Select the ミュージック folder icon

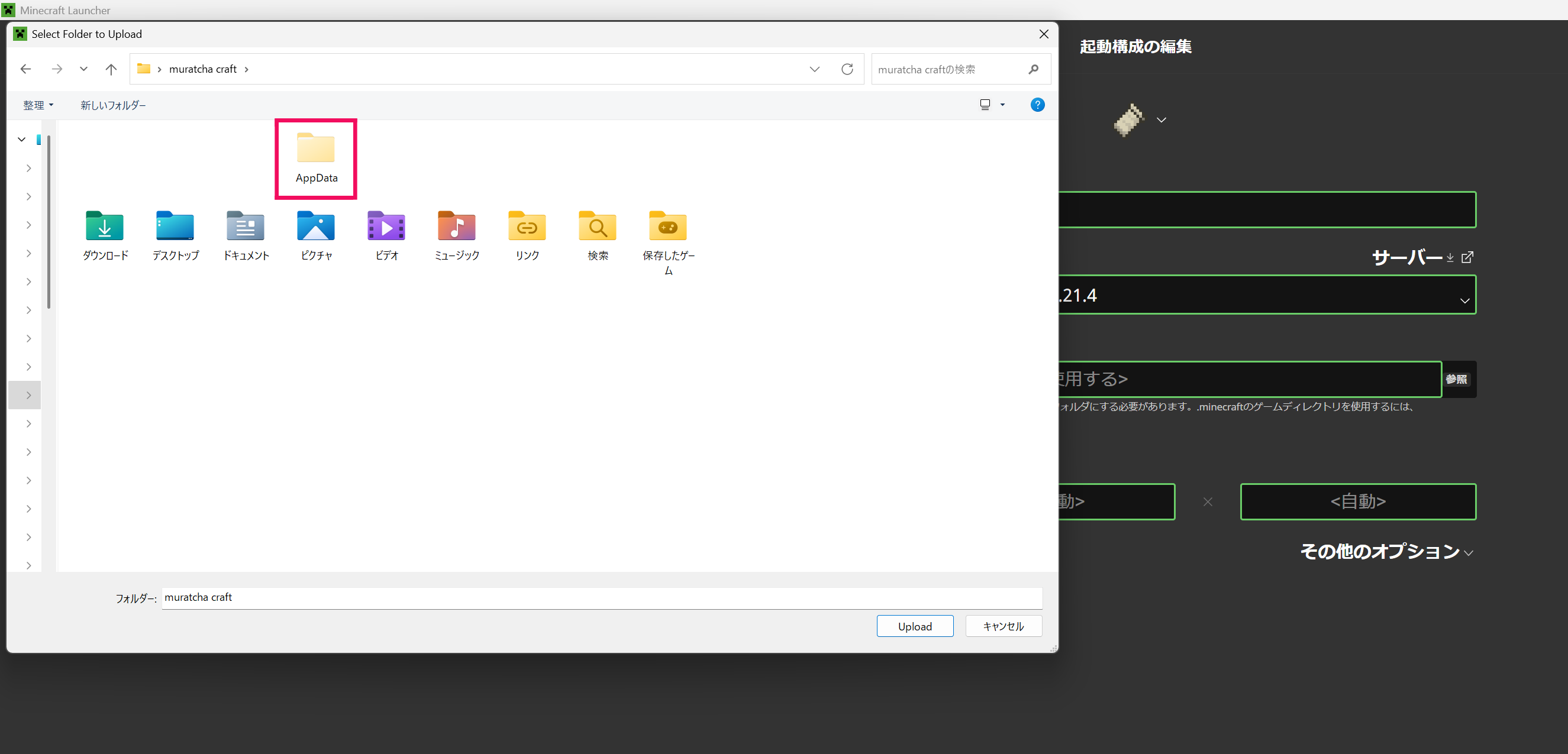coord(457,227)
